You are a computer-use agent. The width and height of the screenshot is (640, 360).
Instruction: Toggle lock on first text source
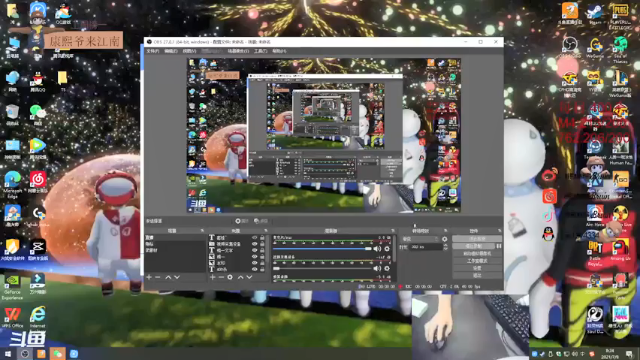click(262, 238)
